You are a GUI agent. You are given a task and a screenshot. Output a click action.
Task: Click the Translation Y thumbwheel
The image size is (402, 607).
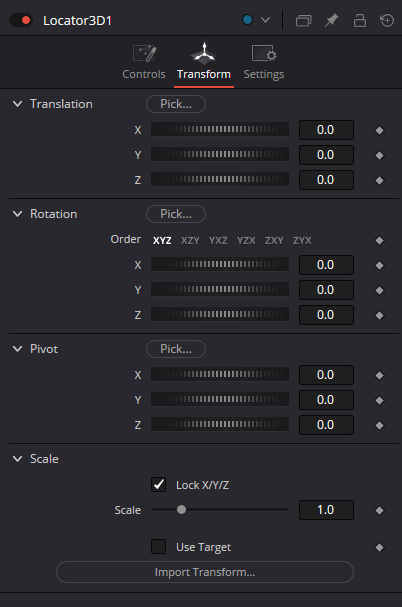[x=220, y=154]
